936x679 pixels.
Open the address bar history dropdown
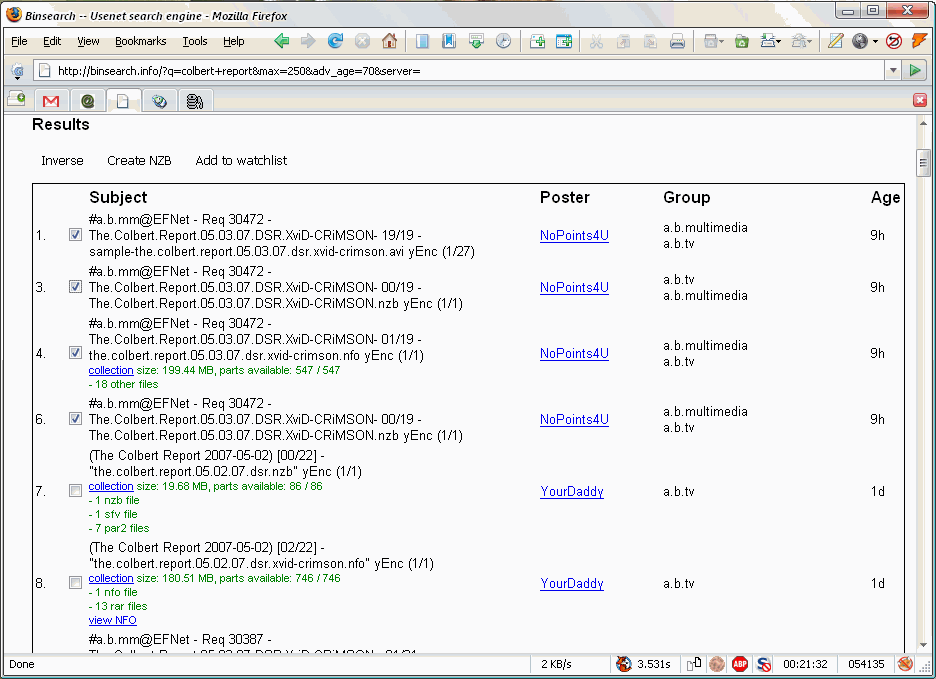tap(893, 70)
